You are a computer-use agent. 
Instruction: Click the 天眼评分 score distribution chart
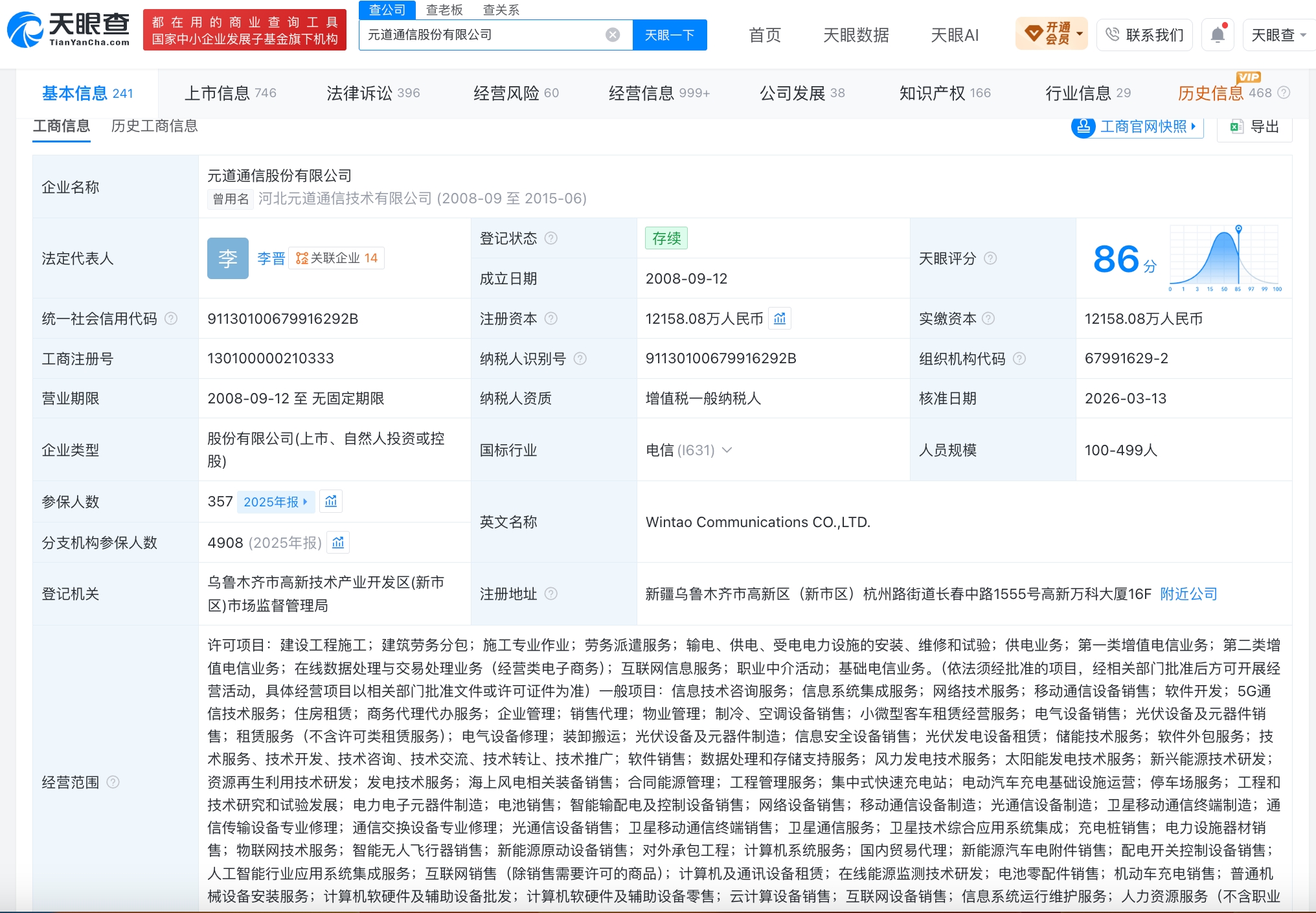(x=1225, y=258)
